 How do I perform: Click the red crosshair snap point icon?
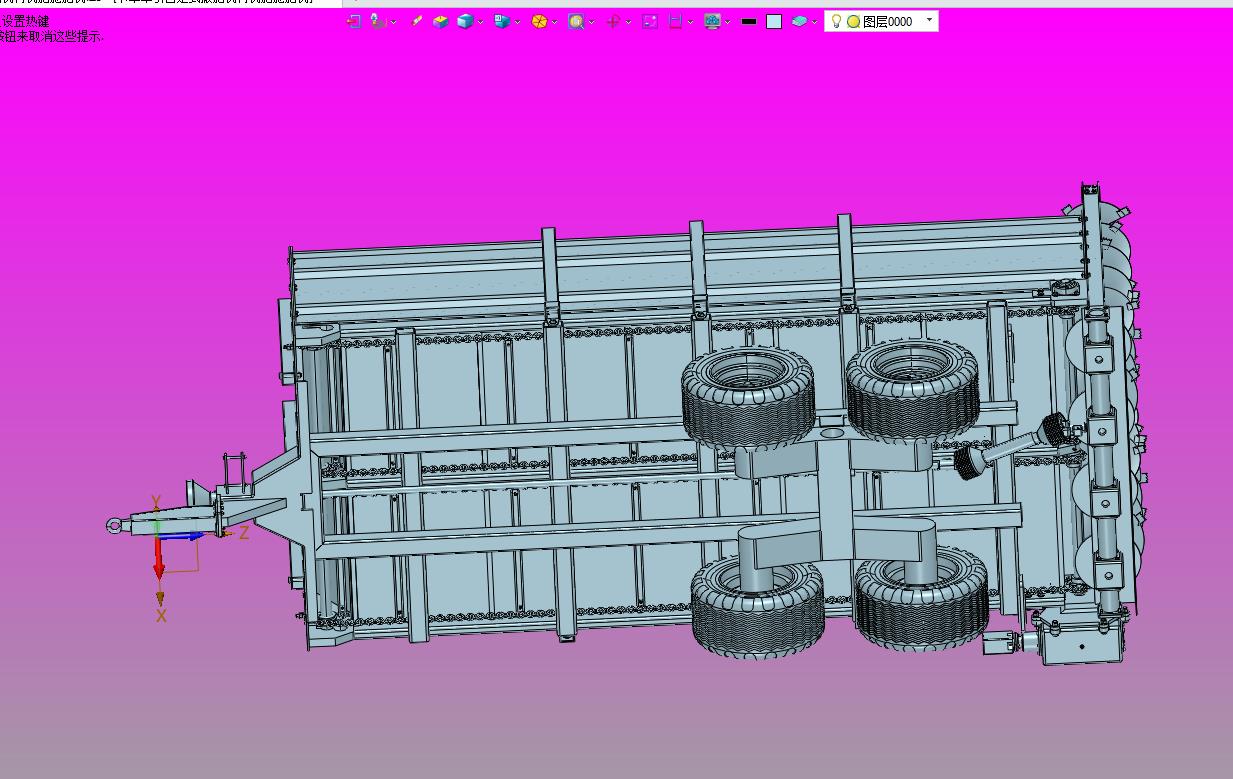[x=613, y=21]
